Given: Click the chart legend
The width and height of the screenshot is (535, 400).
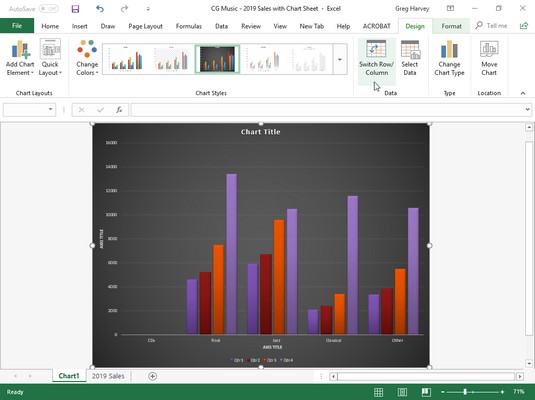Looking at the screenshot, I should click(x=261, y=360).
